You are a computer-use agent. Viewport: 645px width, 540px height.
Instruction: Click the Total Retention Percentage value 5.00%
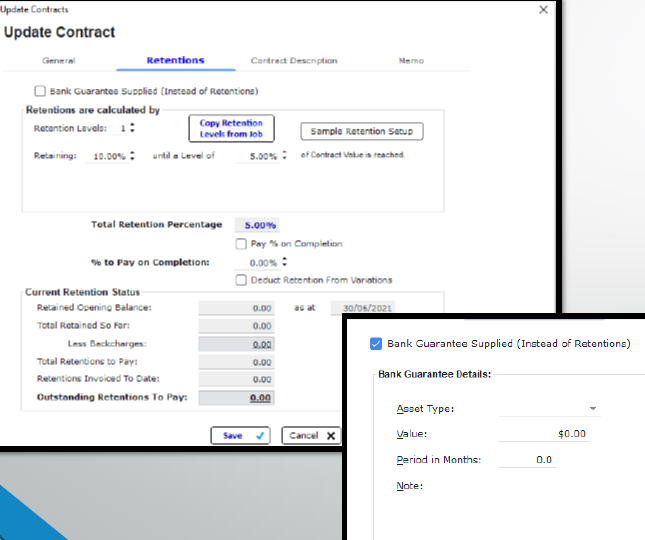257,225
